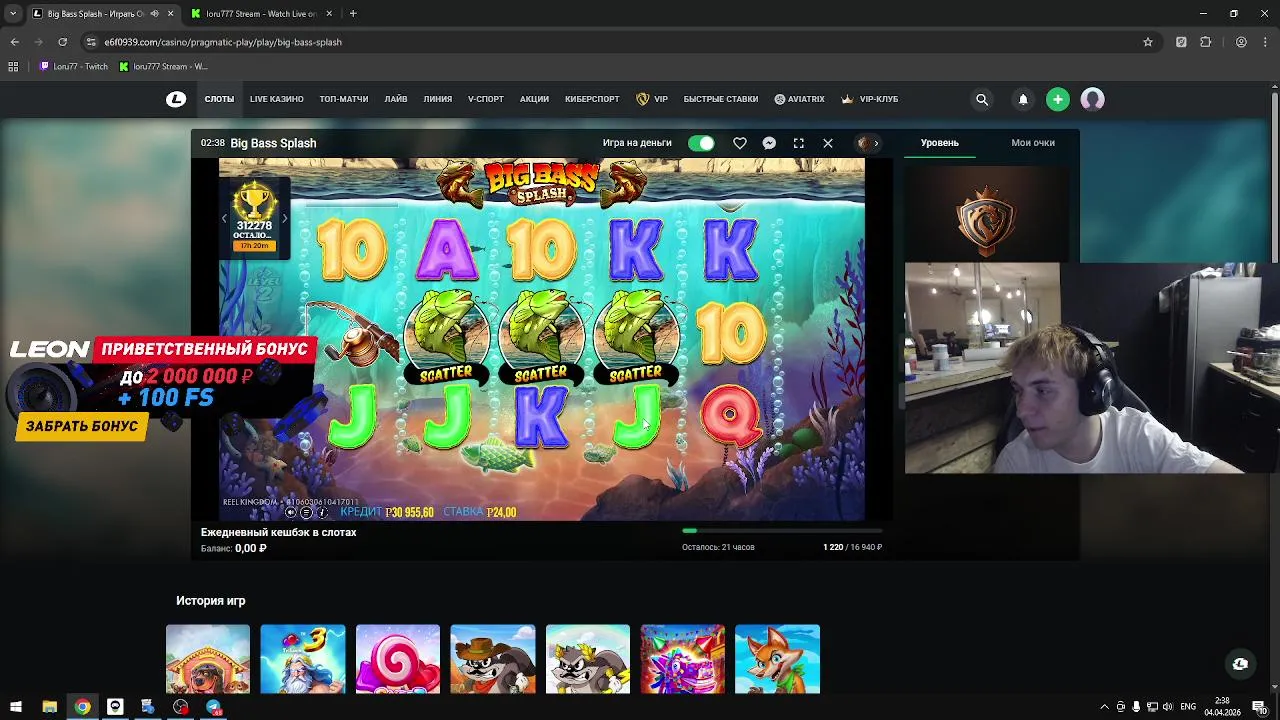This screenshot has height=720, width=1280.
Task: Open the browser extensions puzzle icon
Action: (x=1205, y=42)
